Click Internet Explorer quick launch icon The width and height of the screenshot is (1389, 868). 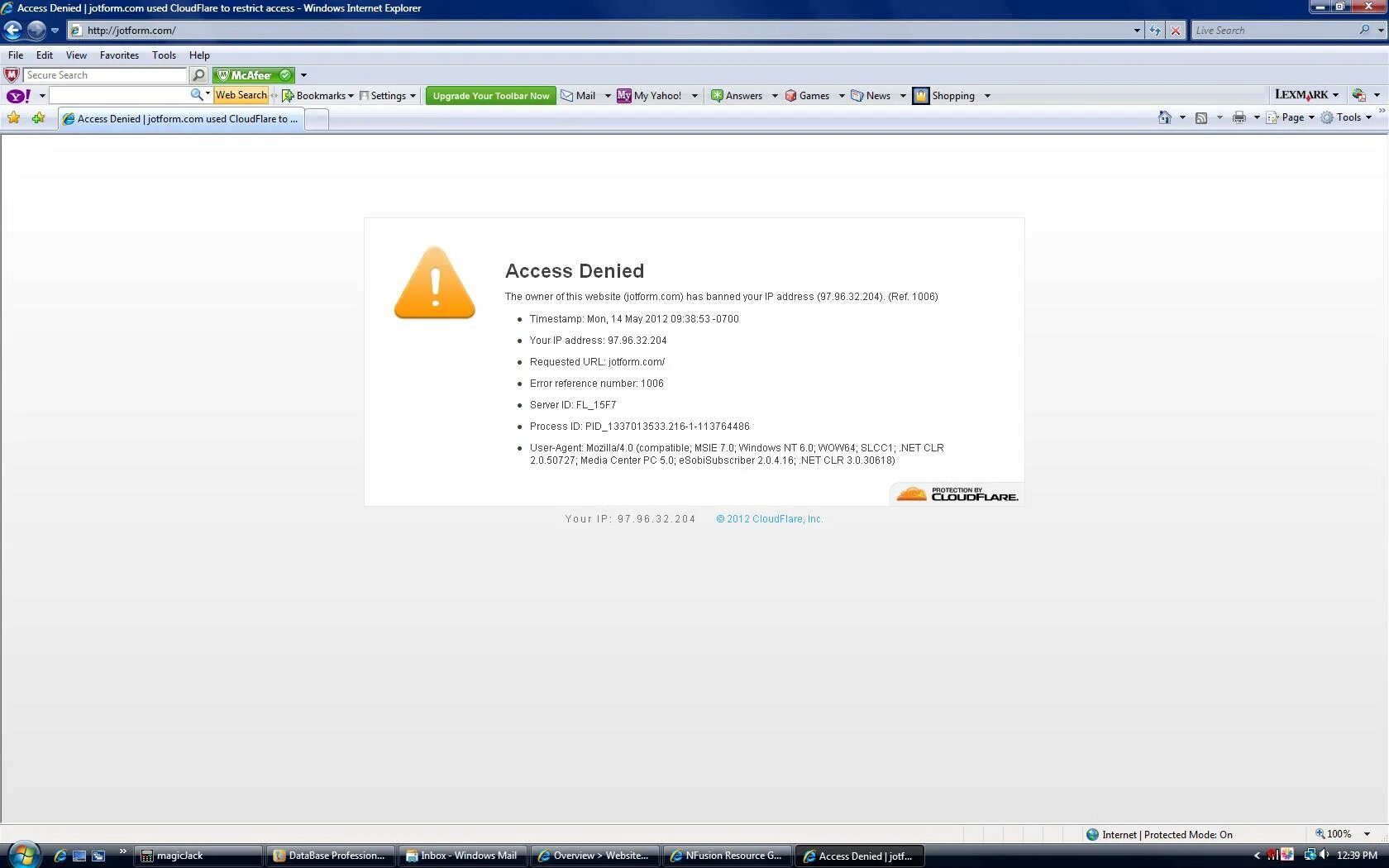[60, 856]
